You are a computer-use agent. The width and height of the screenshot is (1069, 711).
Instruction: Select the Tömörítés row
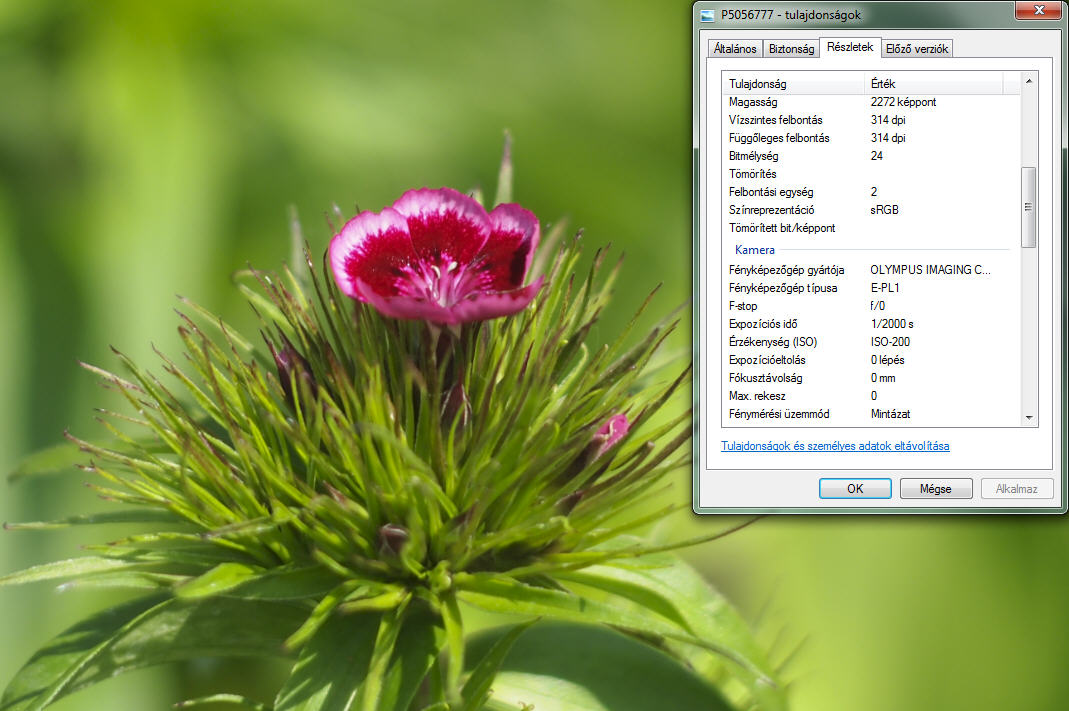coord(872,175)
